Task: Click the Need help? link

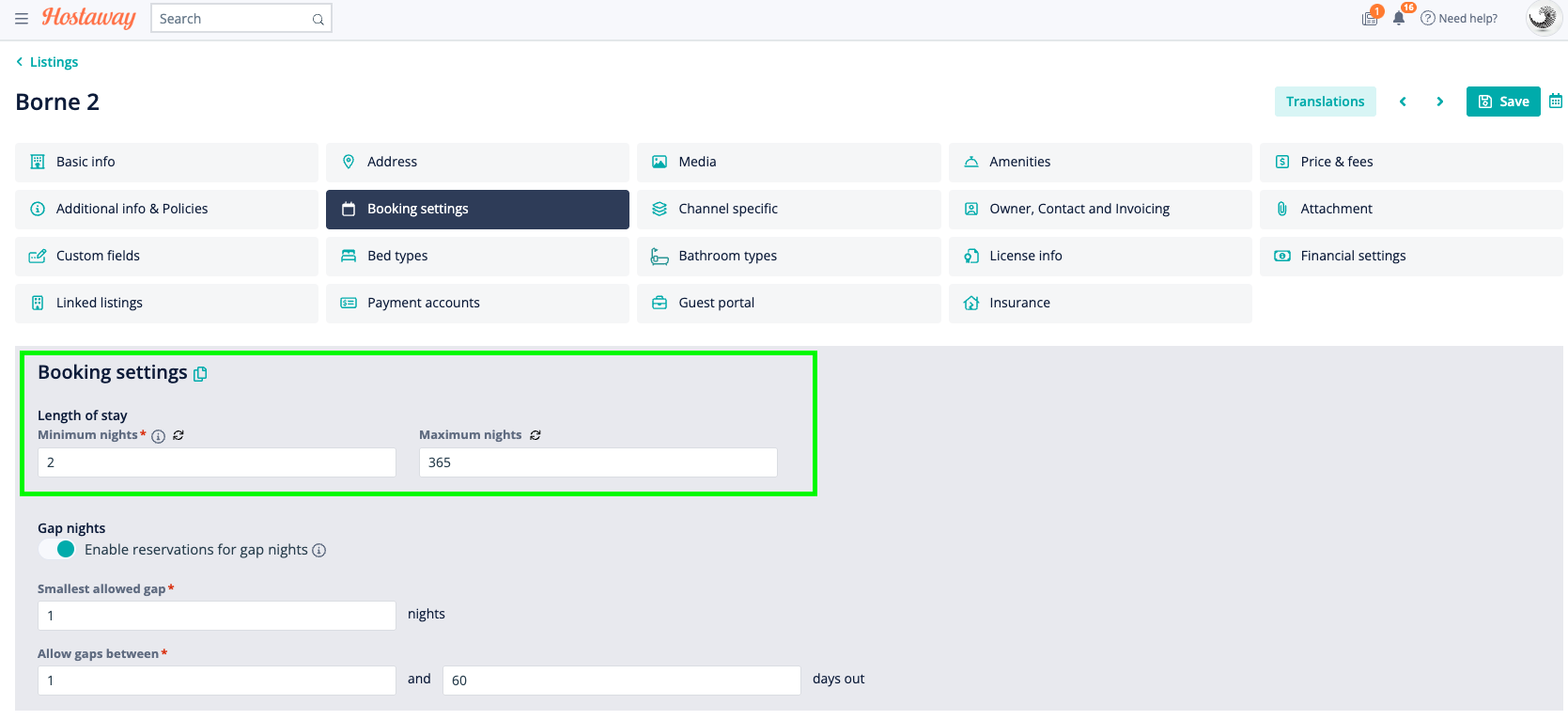Action: tap(1459, 18)
